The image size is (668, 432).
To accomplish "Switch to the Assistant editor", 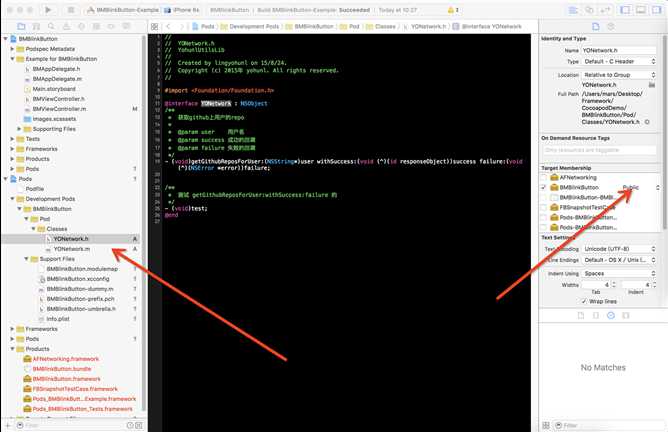I will pyautogui.click(x=589, y=10).
